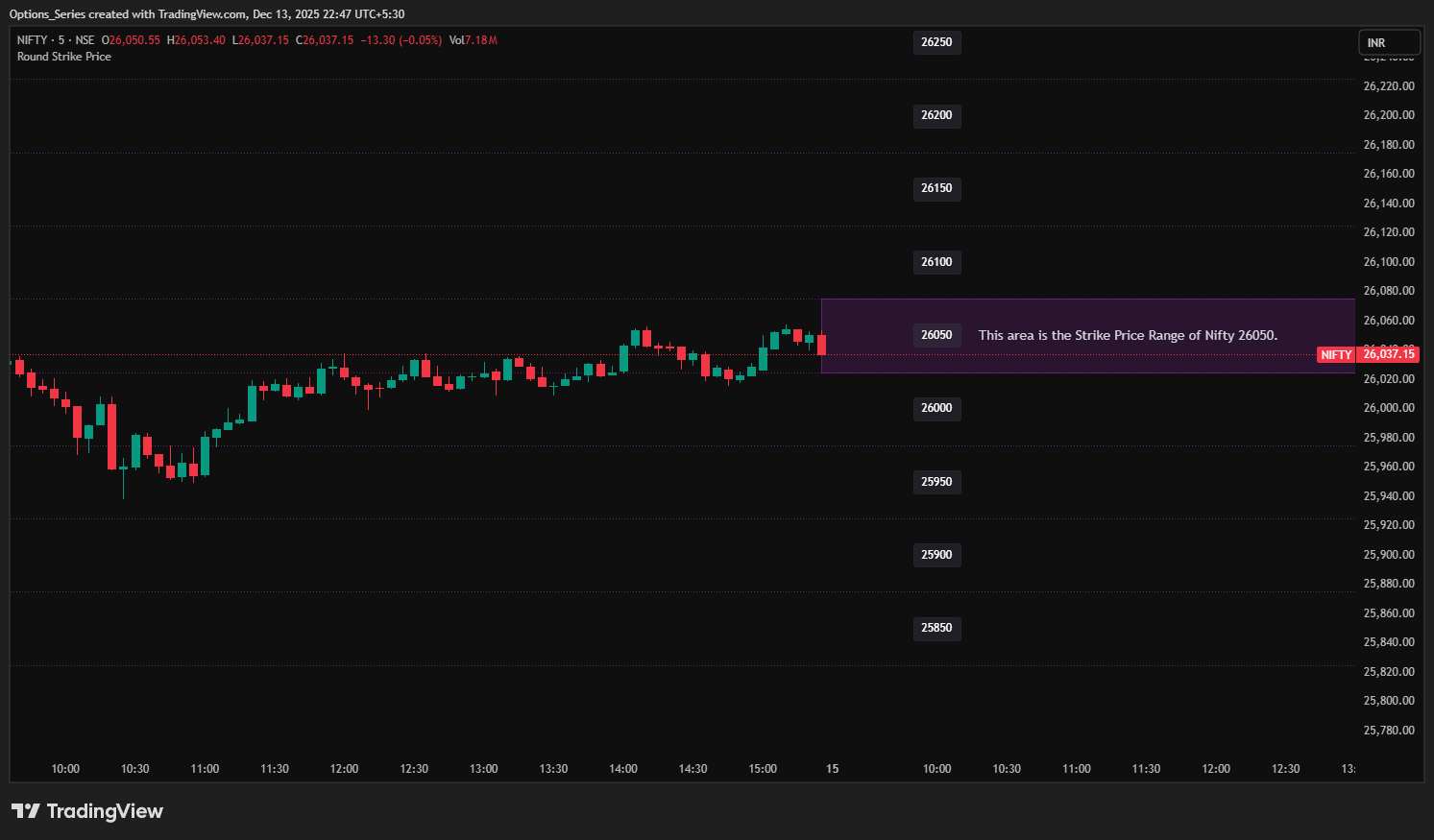1434x840 pixels.
Task: Select the 25900 strike label box
Action: pos(936,555)
